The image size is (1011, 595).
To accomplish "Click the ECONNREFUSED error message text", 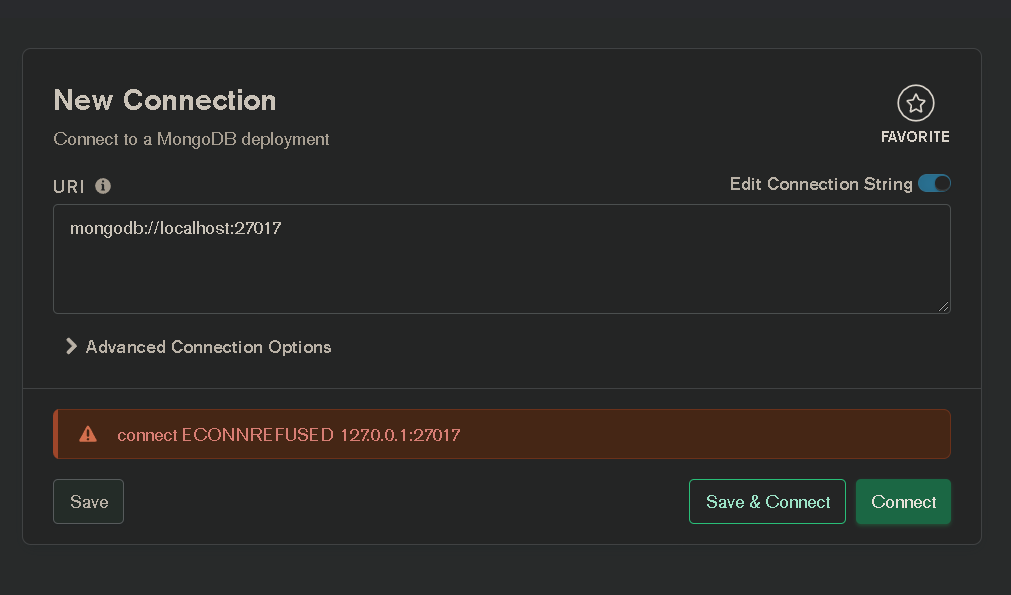I will click(289, 435).
